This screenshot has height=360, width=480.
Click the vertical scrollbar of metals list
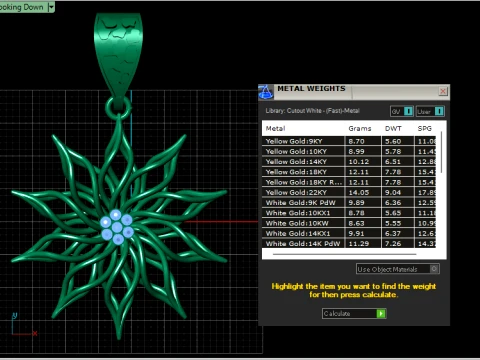tap(442, 152)
